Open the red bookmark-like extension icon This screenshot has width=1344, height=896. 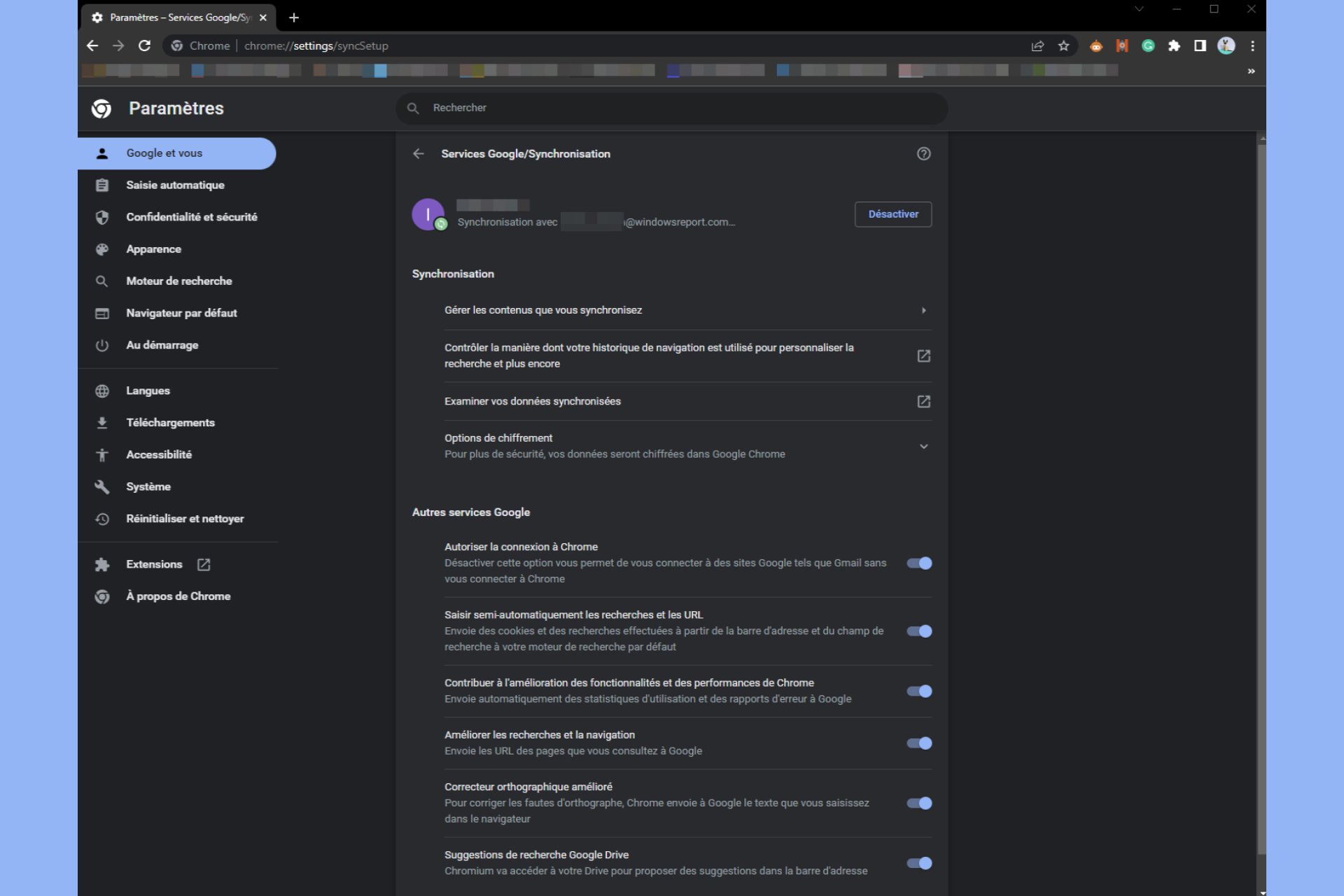(1122, 45)
